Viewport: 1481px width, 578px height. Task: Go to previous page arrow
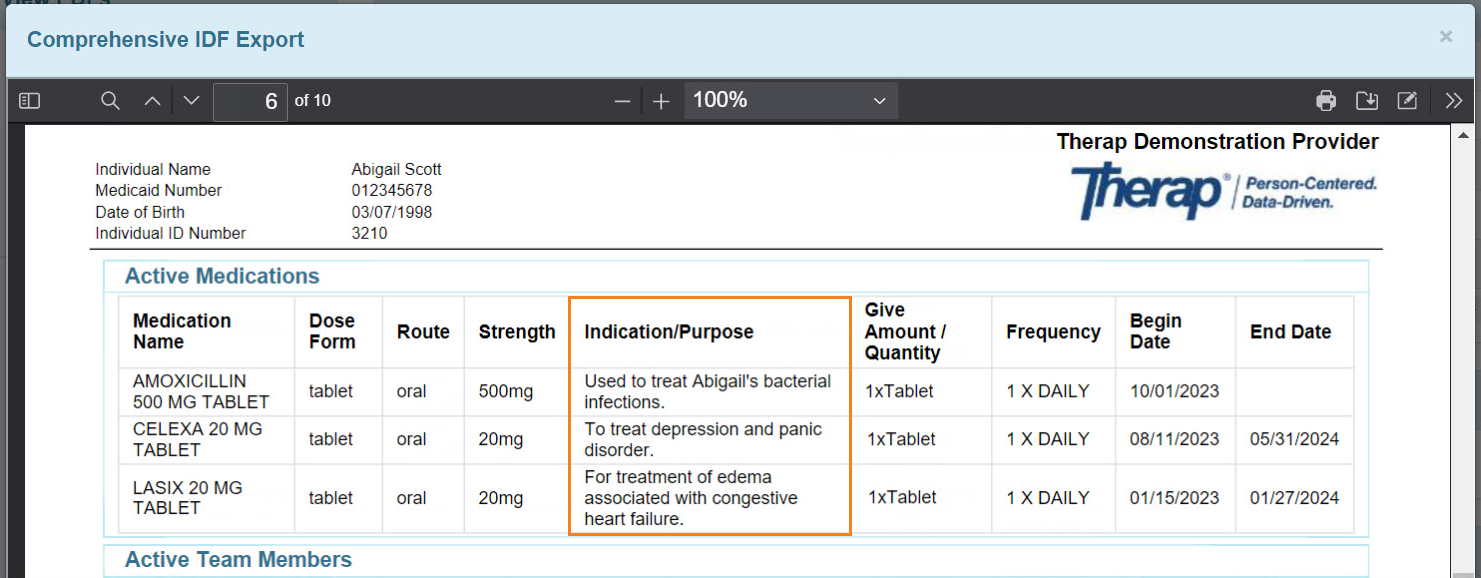point(152,101)
